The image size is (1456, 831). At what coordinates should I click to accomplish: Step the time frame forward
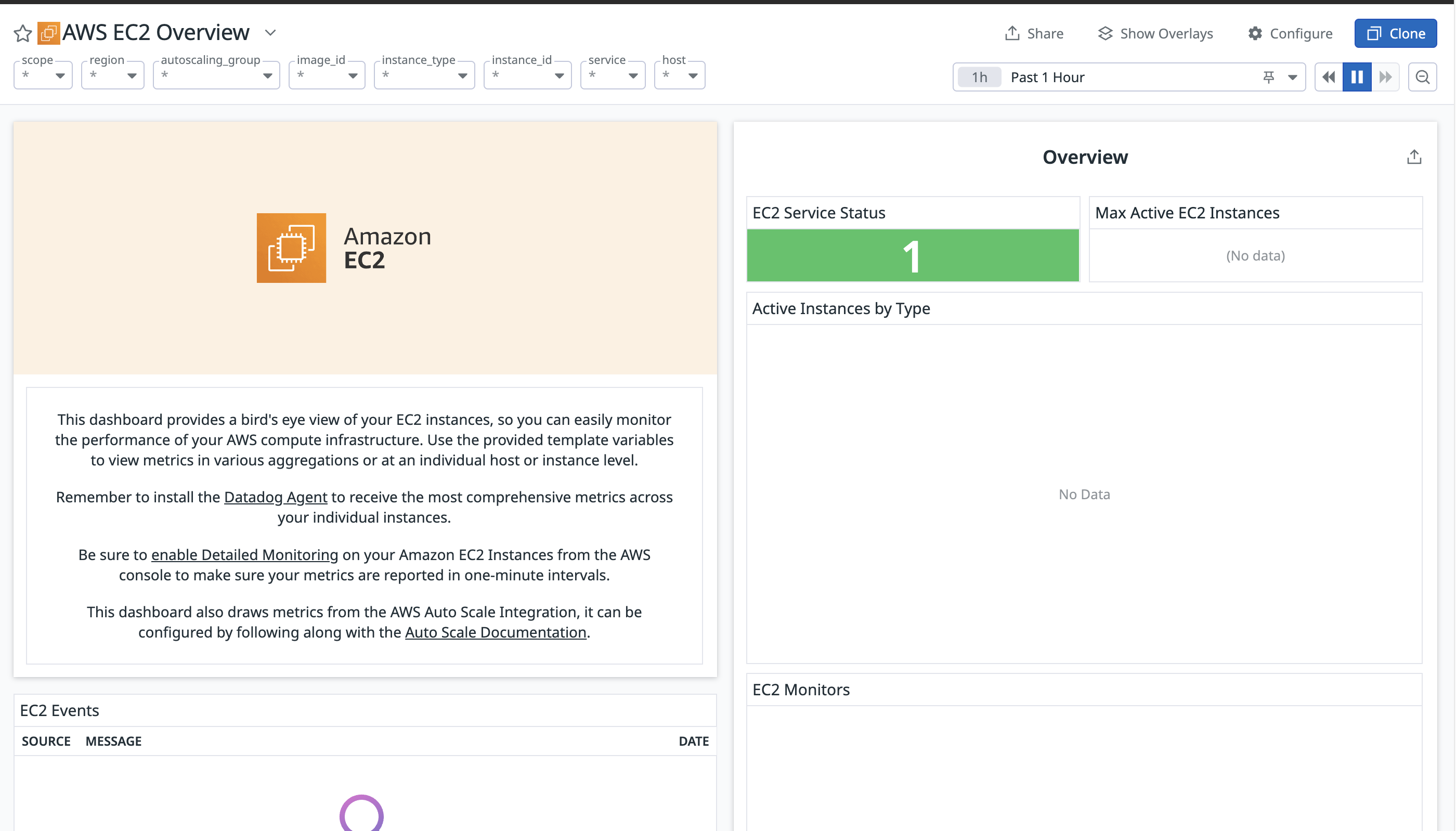[x=1385, y=77]
